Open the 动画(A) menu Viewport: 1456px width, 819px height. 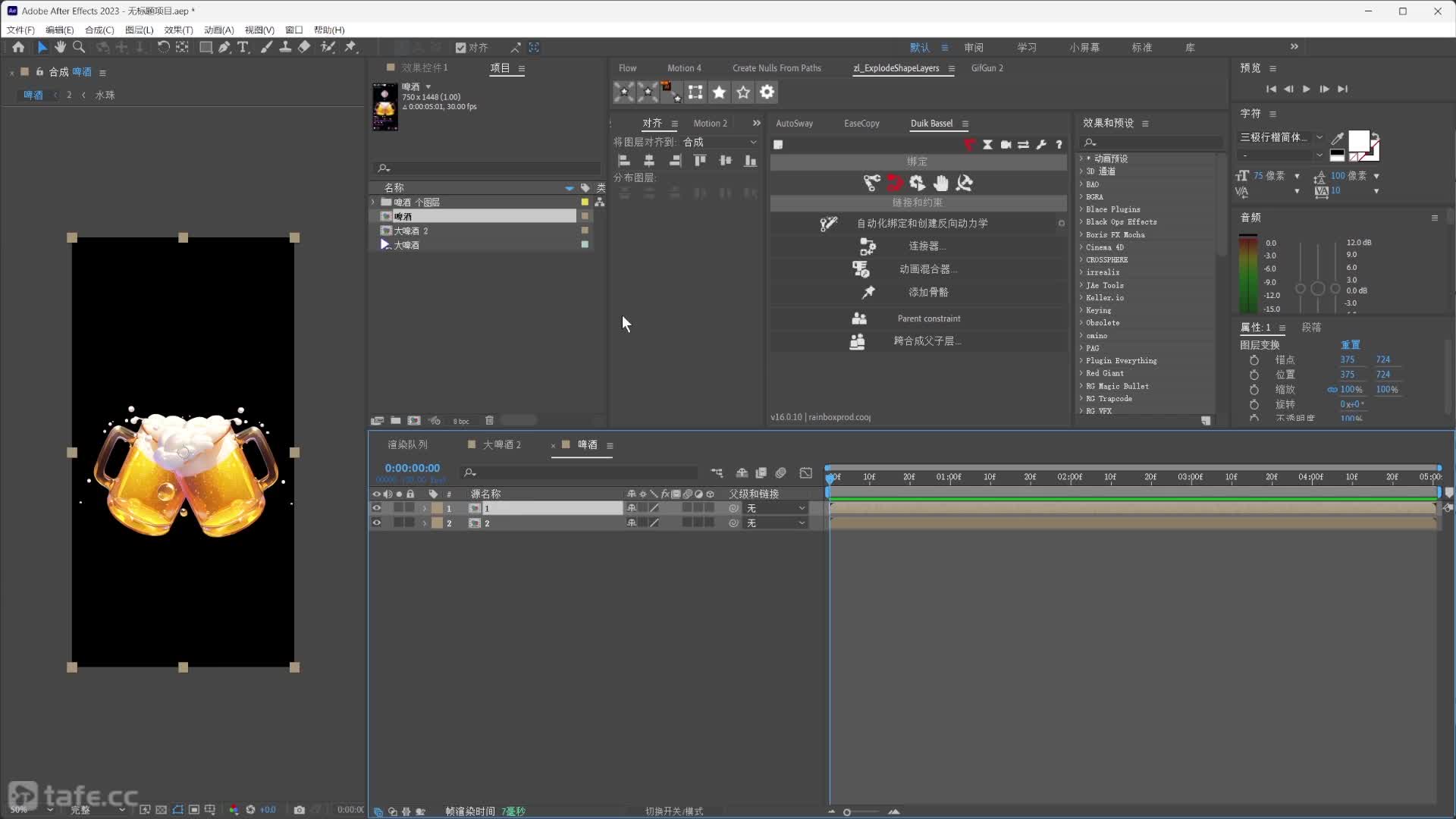pyautogui.click(x=218, y=30)
